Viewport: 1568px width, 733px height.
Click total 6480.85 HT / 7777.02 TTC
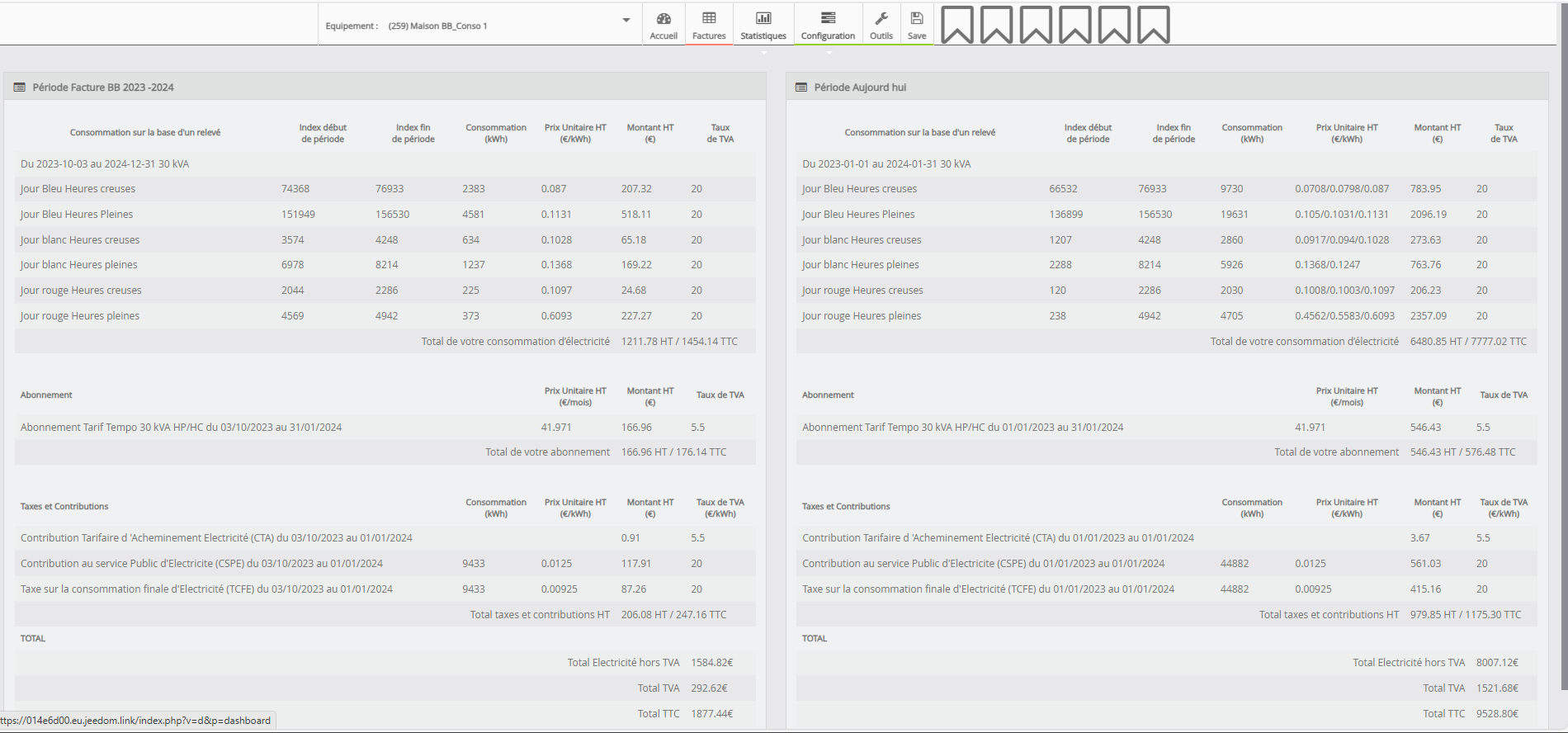pos(1469,342)
